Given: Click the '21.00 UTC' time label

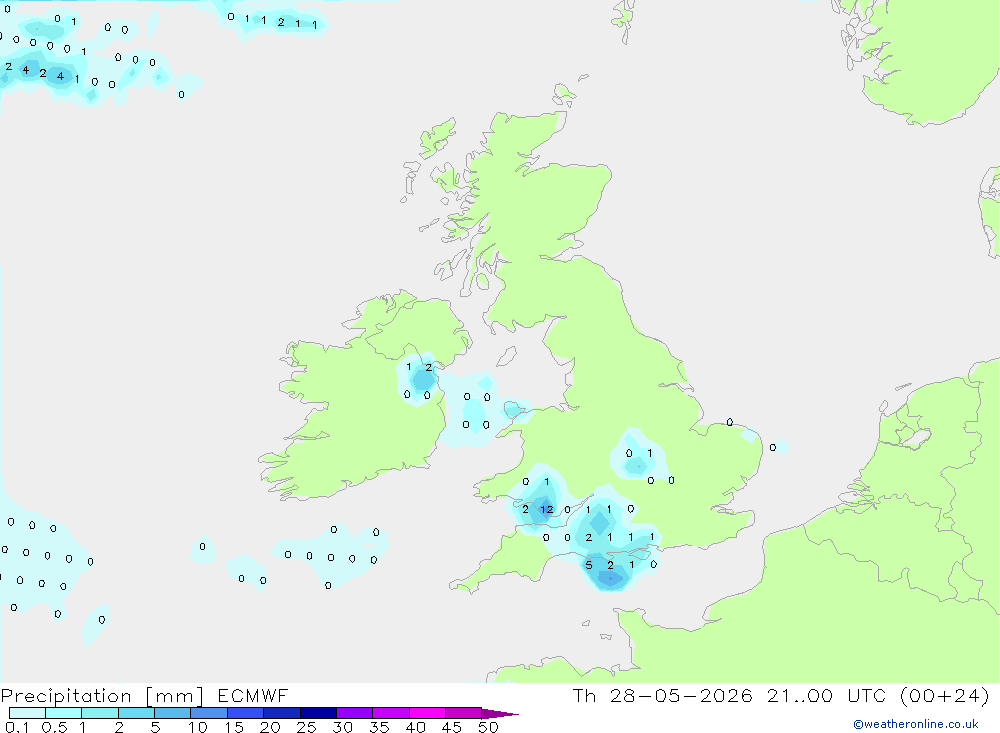Looking at the screenshot, I should 828,695.
